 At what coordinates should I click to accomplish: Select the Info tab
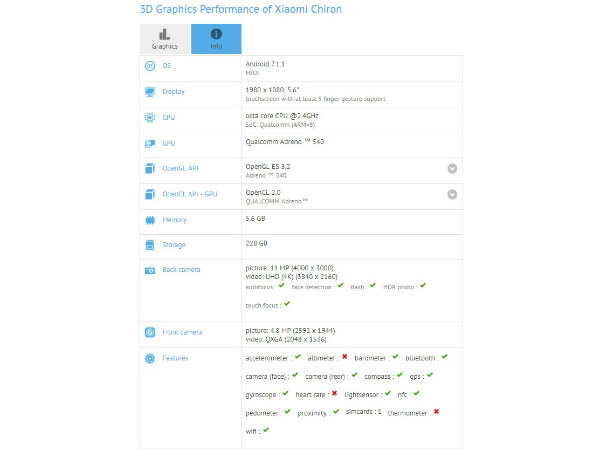coord(216,39)
